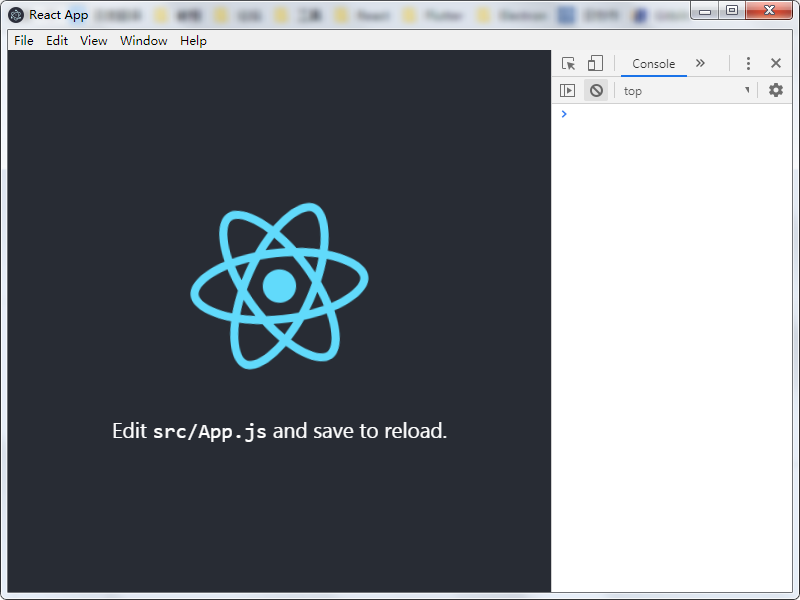Open the File menu
This screenshot has height=600, width=800.
(23, 40)
